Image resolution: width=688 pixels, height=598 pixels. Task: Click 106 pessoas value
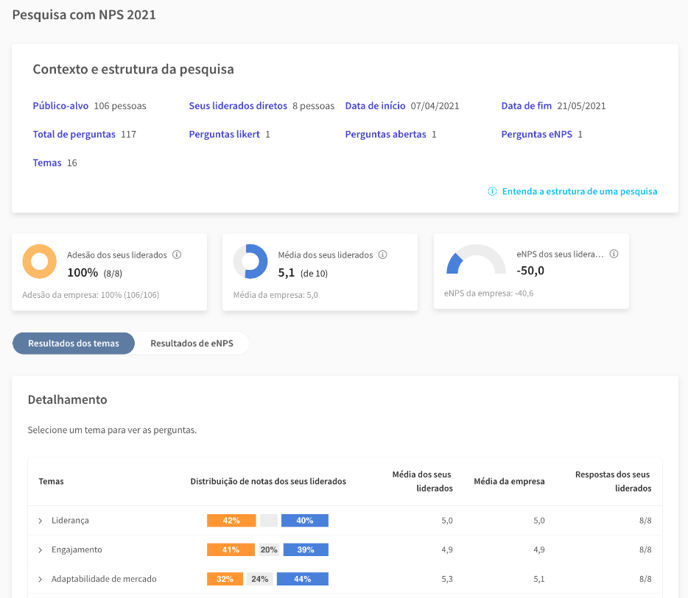point(120,106)
